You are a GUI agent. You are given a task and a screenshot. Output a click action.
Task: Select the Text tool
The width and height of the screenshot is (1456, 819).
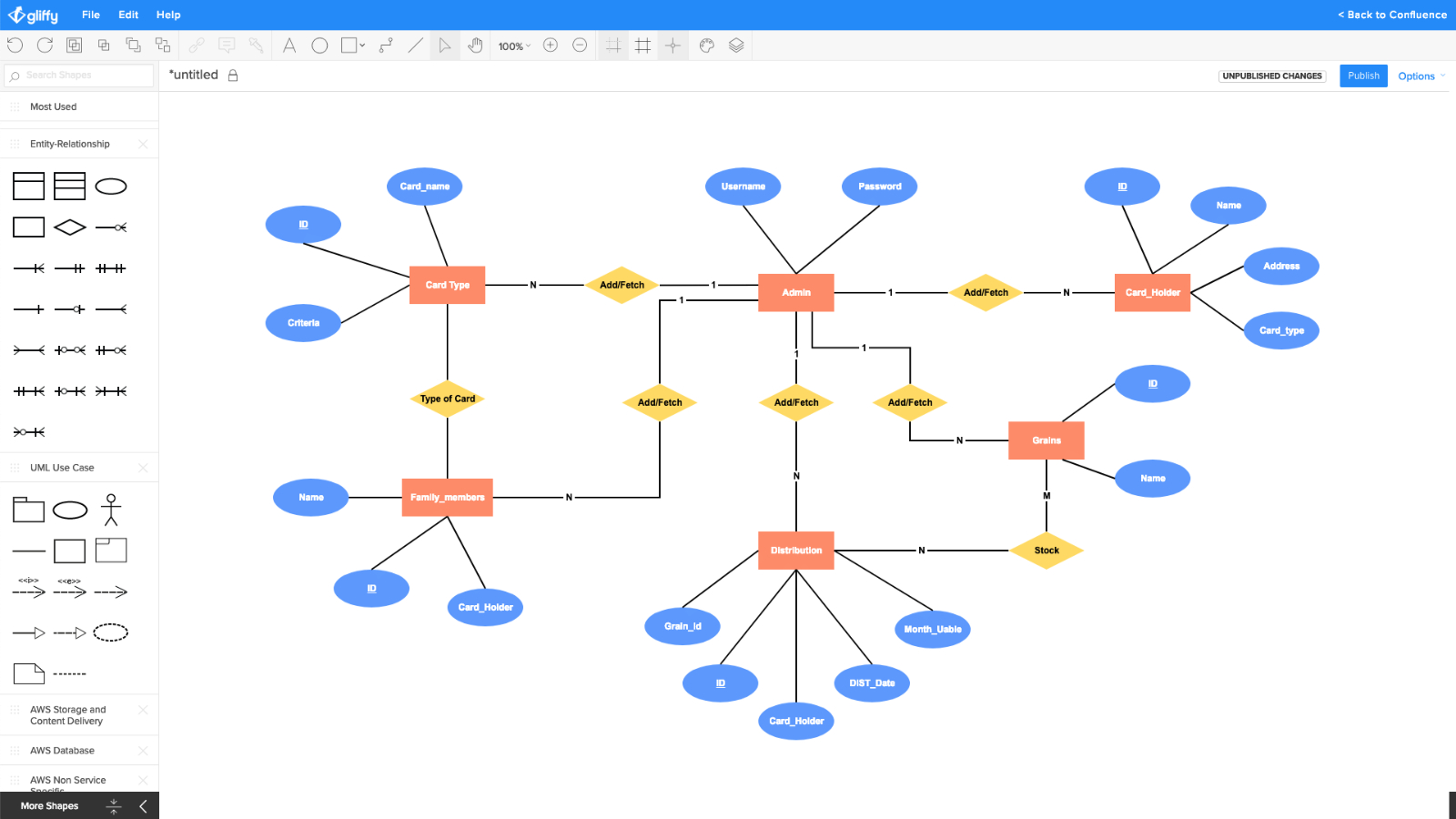point(289,45)
